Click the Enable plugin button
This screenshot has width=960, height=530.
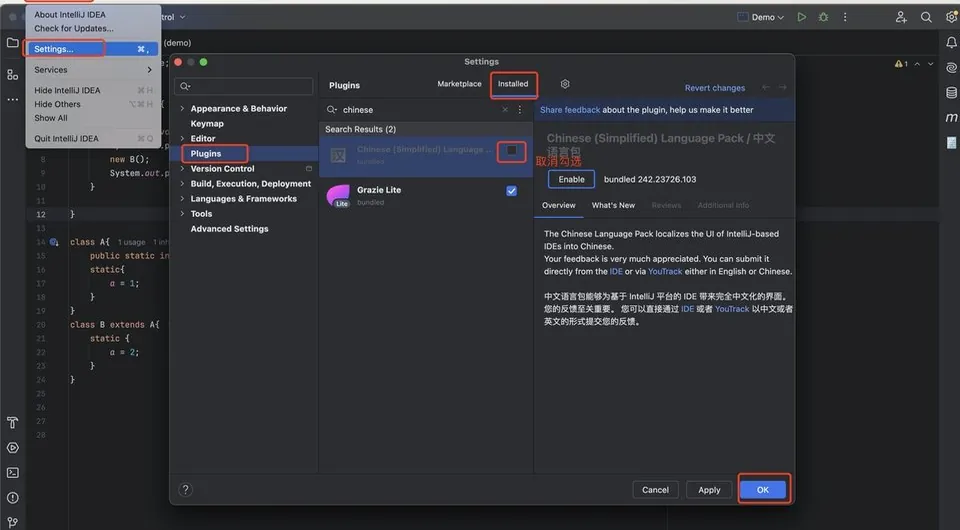[x=571, y=179]
